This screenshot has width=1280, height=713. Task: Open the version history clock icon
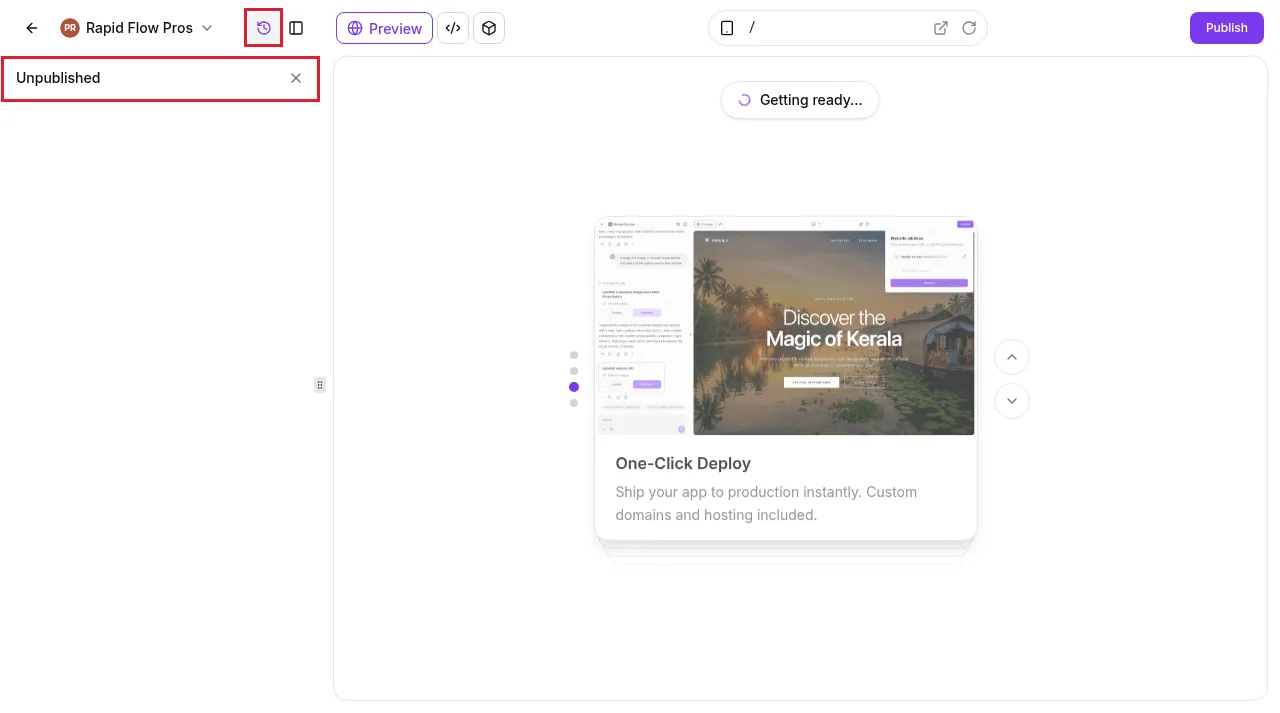(264, 28)
